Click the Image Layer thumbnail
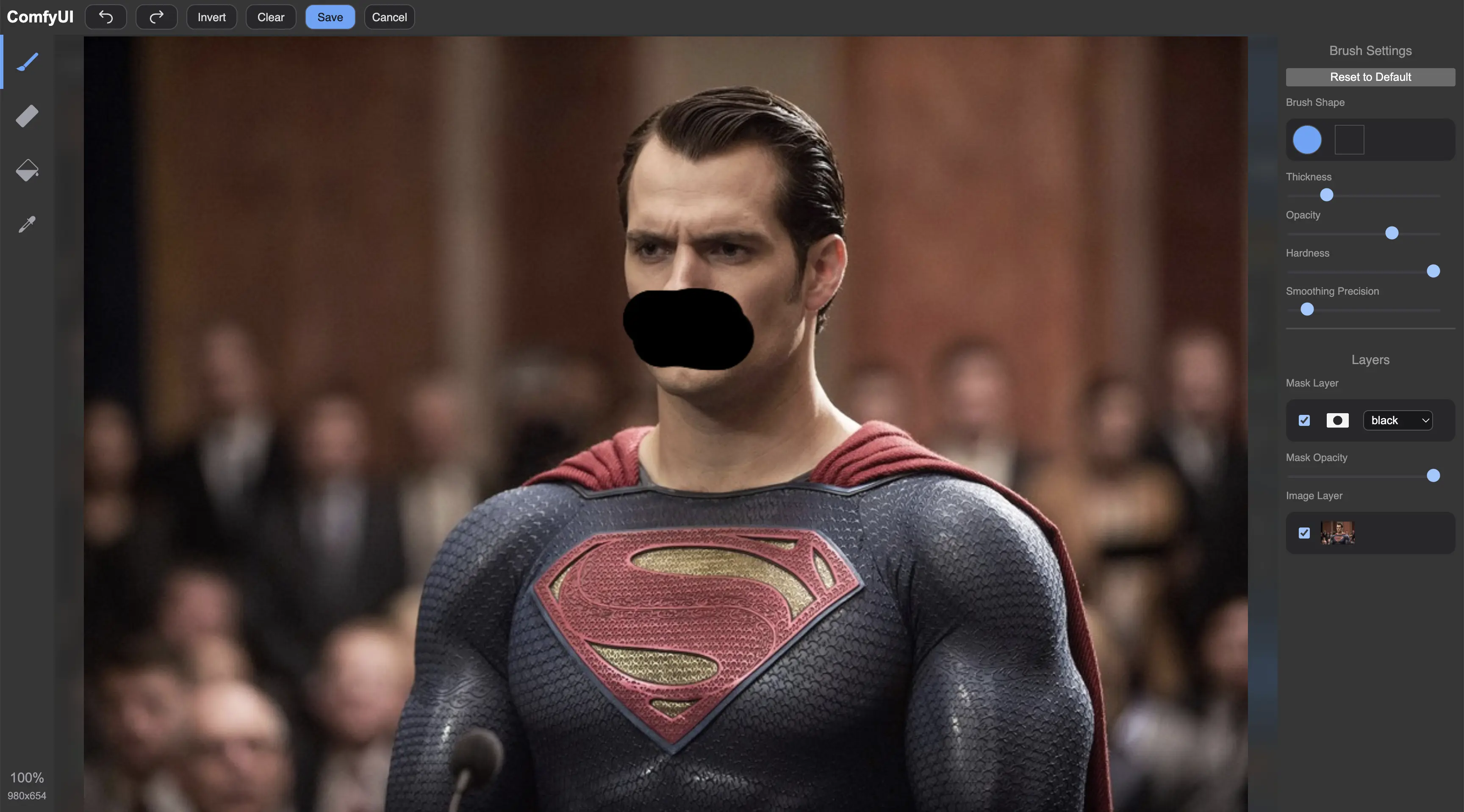This screenshot has height=812, width=1464. point(1337,533)
